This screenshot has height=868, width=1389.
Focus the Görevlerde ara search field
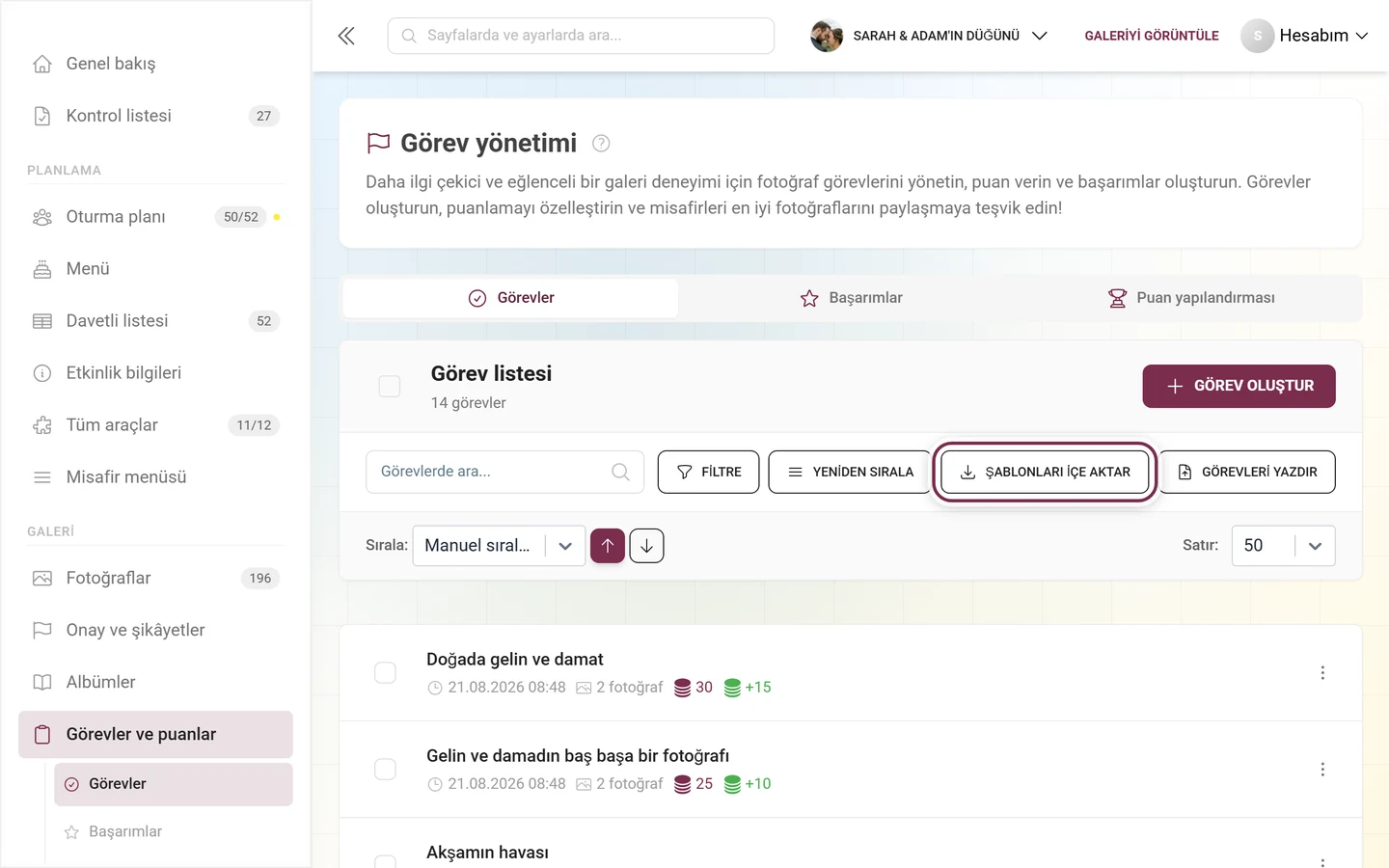[504, 472]
